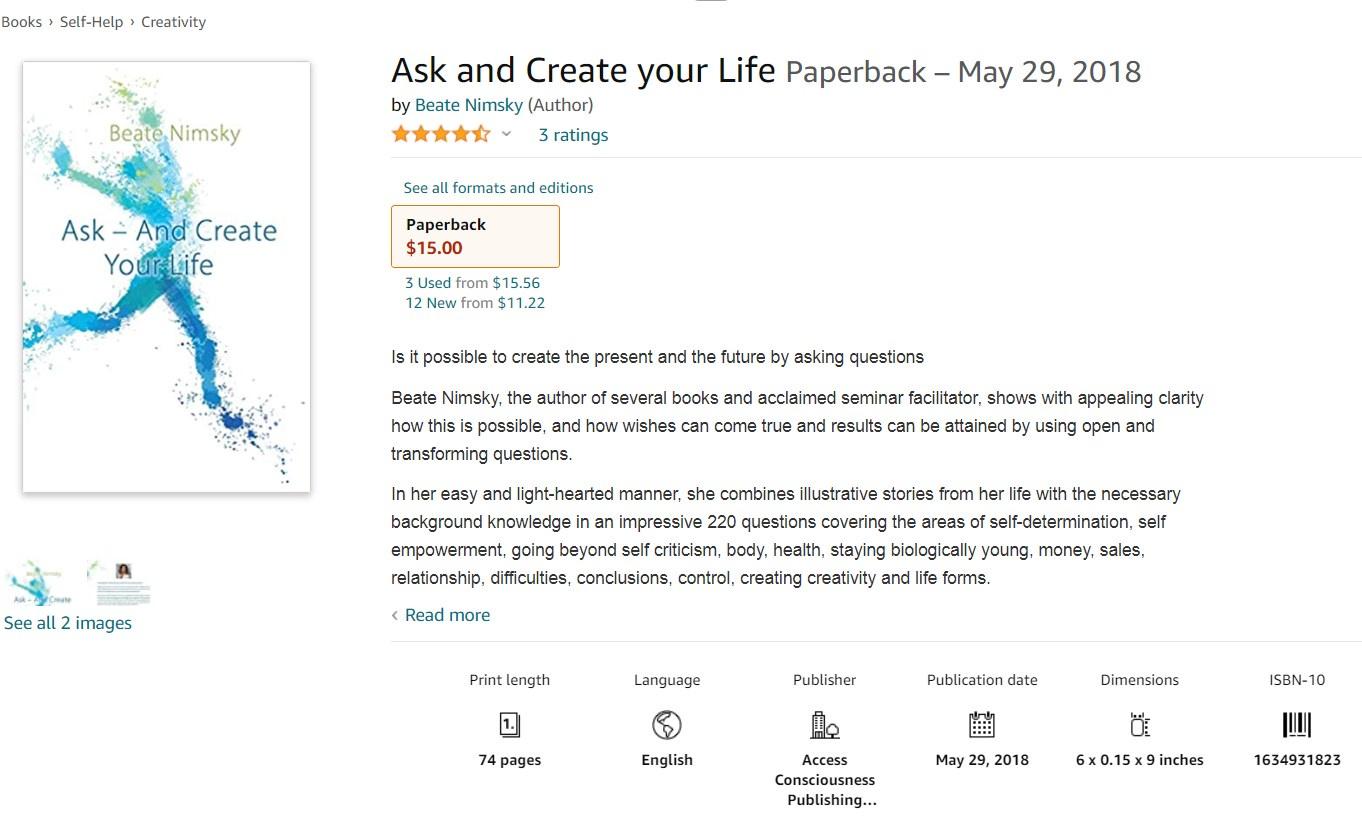1362x817 pixels.
Task: Expand the star ratings dropdown arrow
Action: click(506, 134)
